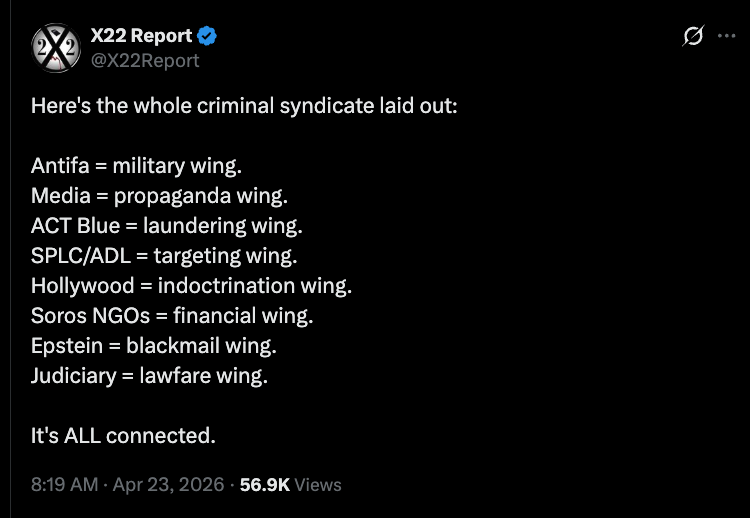Image resolution: width=750 pixels, height=518 pixels.
Task: Click the Grok icon on the post
Action: (x=692, y=36)
